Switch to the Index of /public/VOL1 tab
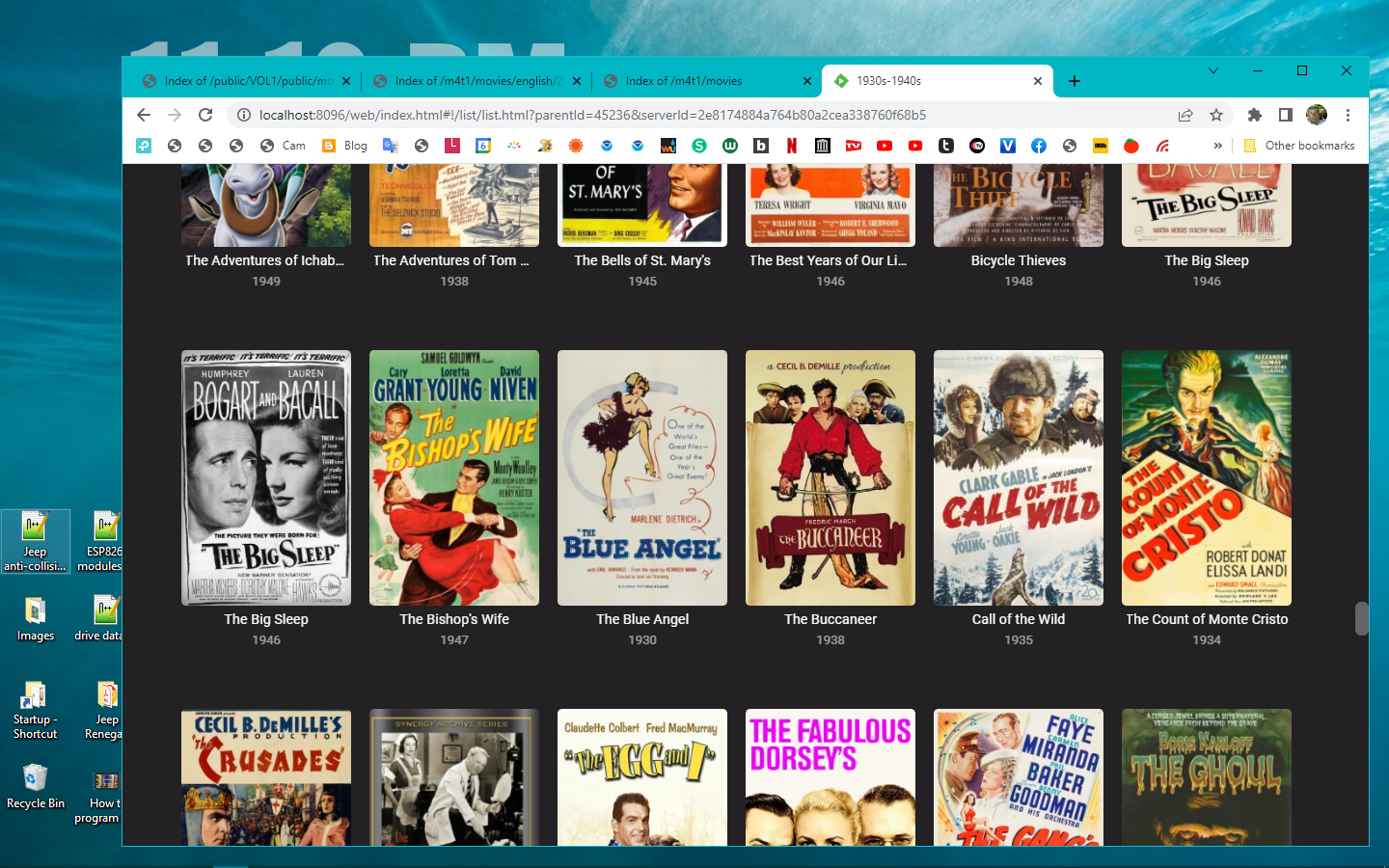The width and height of the screenshot is (1389, 868). coord(238,81)
